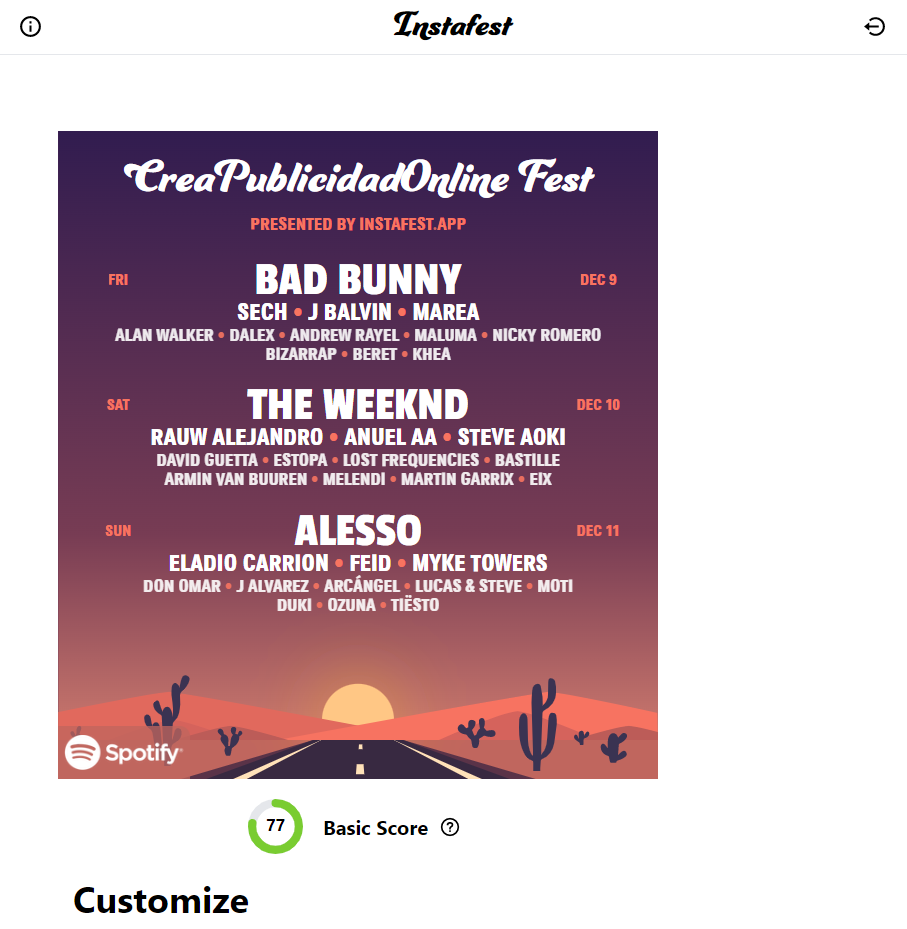Click the Presented by Instafest.app text
Image resolution: width=907 pixels, height=929 pixels.
pyautogui.click(x=358, y=224)
